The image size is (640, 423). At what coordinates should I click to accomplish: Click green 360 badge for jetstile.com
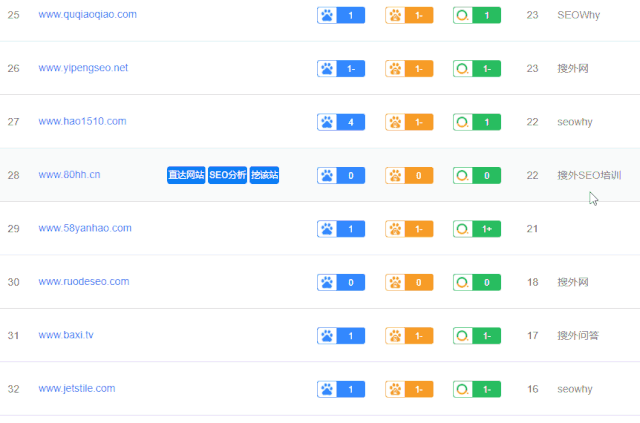tap(477, 389)
